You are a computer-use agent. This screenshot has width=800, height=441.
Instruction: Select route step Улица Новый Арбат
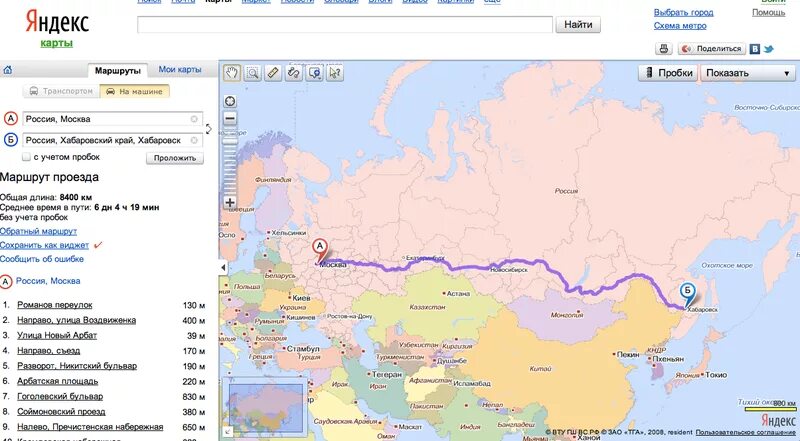[x=57, y=335]
